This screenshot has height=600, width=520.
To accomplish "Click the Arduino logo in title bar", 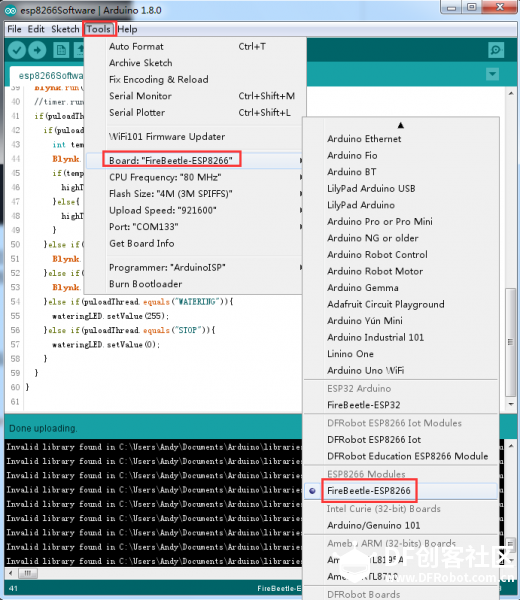I will 11,10.
